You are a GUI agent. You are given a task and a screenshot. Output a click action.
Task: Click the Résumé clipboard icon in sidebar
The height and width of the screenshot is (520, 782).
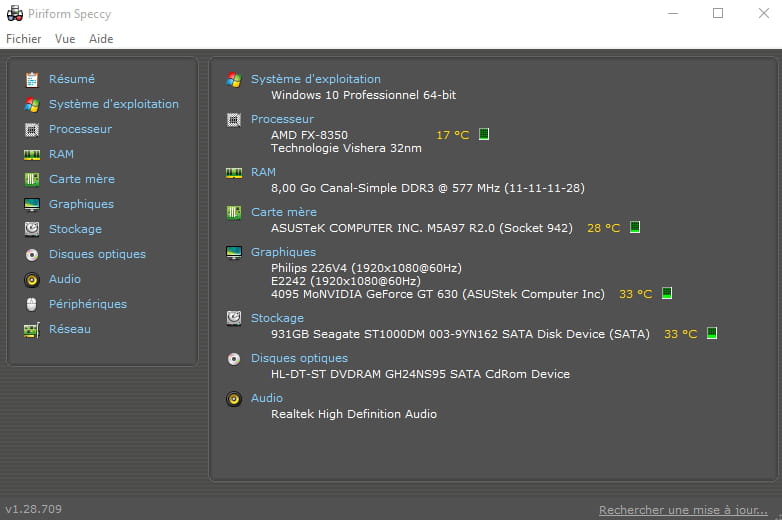pyautogui.click(x=32, y=79)
